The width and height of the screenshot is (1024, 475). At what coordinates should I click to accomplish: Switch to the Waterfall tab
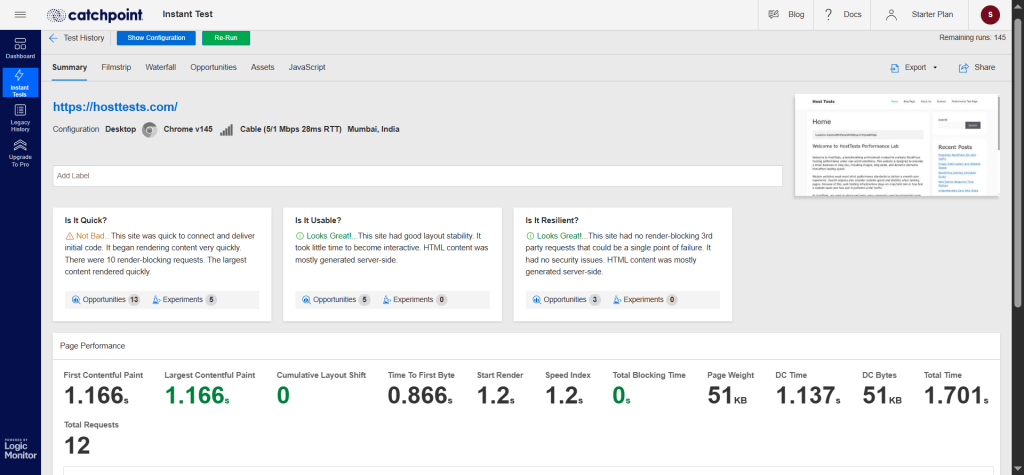coord(160,67)
